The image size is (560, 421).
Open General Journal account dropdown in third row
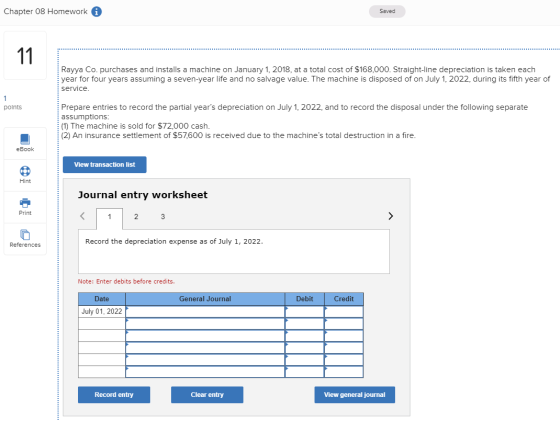[x=205, y=336]
